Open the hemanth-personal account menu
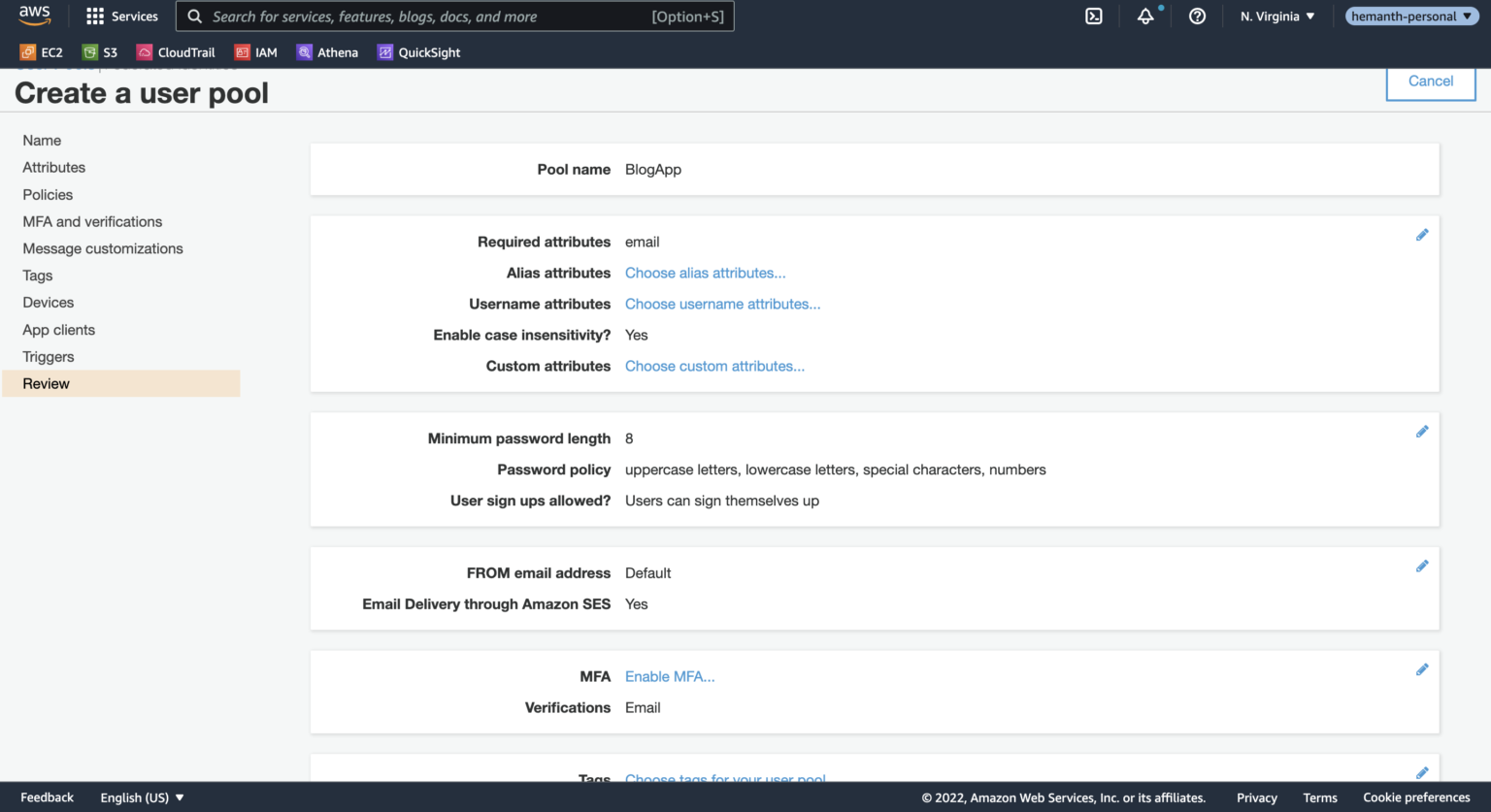The image size is (1491, 812). 1411,16
